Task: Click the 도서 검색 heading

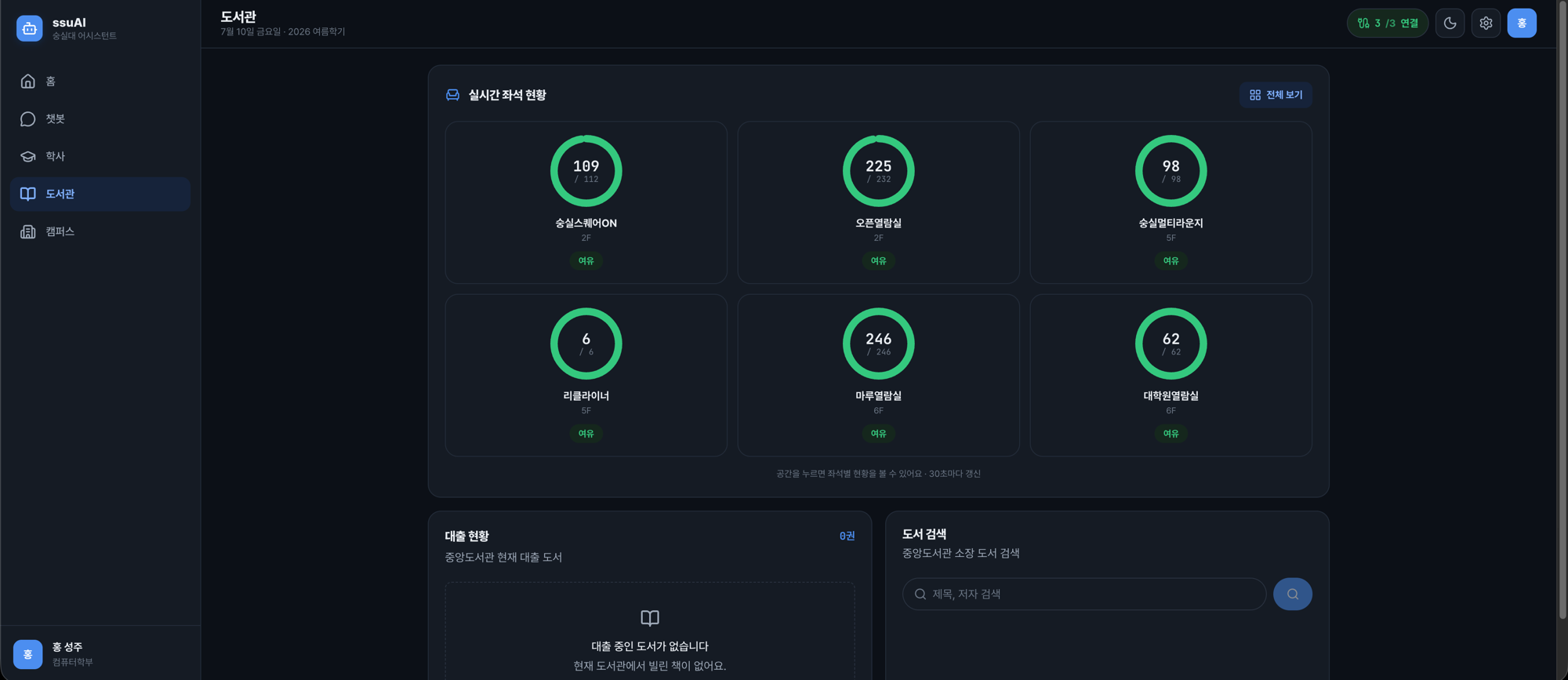Action: tap(924, 534)
